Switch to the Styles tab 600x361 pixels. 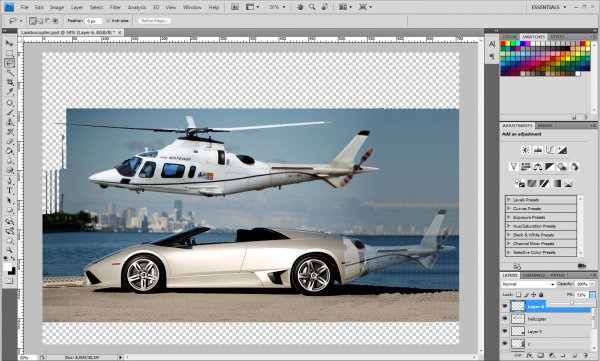[x=557, y=37]
